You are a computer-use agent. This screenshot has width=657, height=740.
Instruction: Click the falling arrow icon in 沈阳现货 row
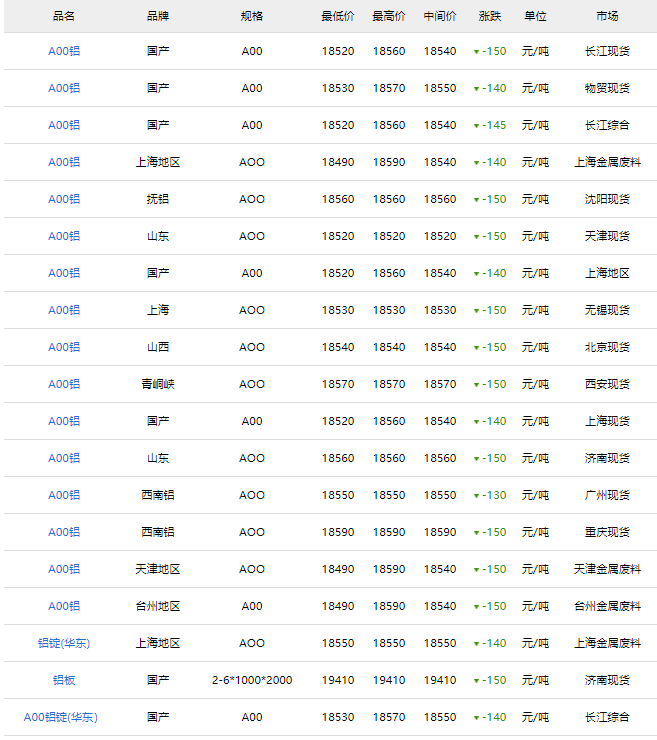pos(477,200)
